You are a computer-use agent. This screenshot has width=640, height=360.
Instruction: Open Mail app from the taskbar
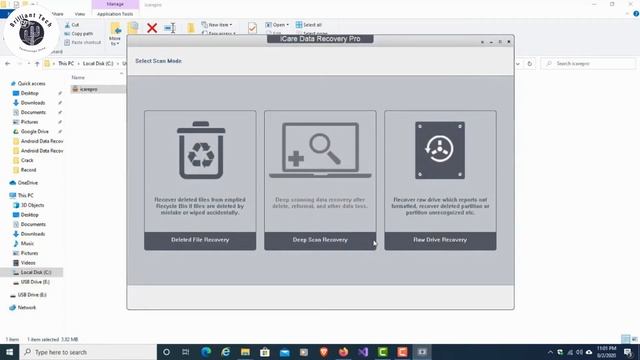[x=284, y=352]
